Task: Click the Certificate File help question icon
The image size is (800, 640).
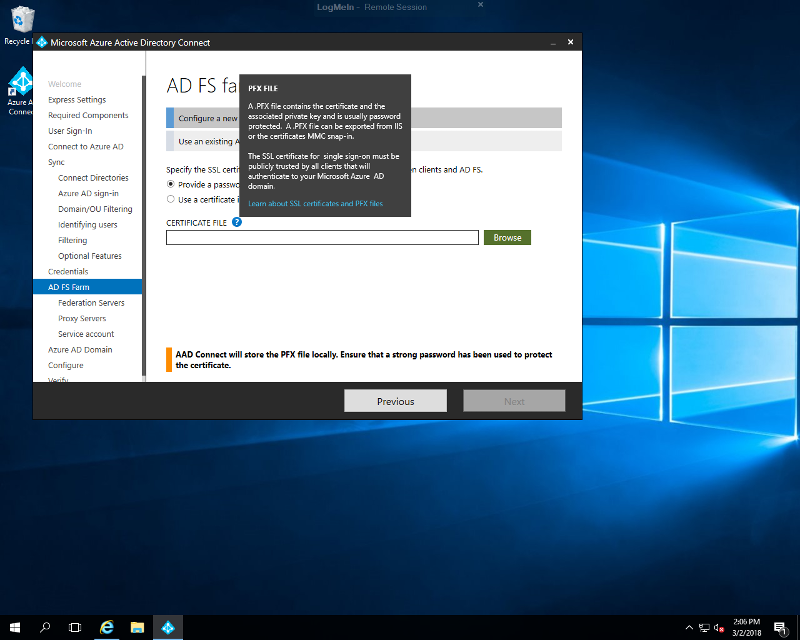Action: pos(237,222)
